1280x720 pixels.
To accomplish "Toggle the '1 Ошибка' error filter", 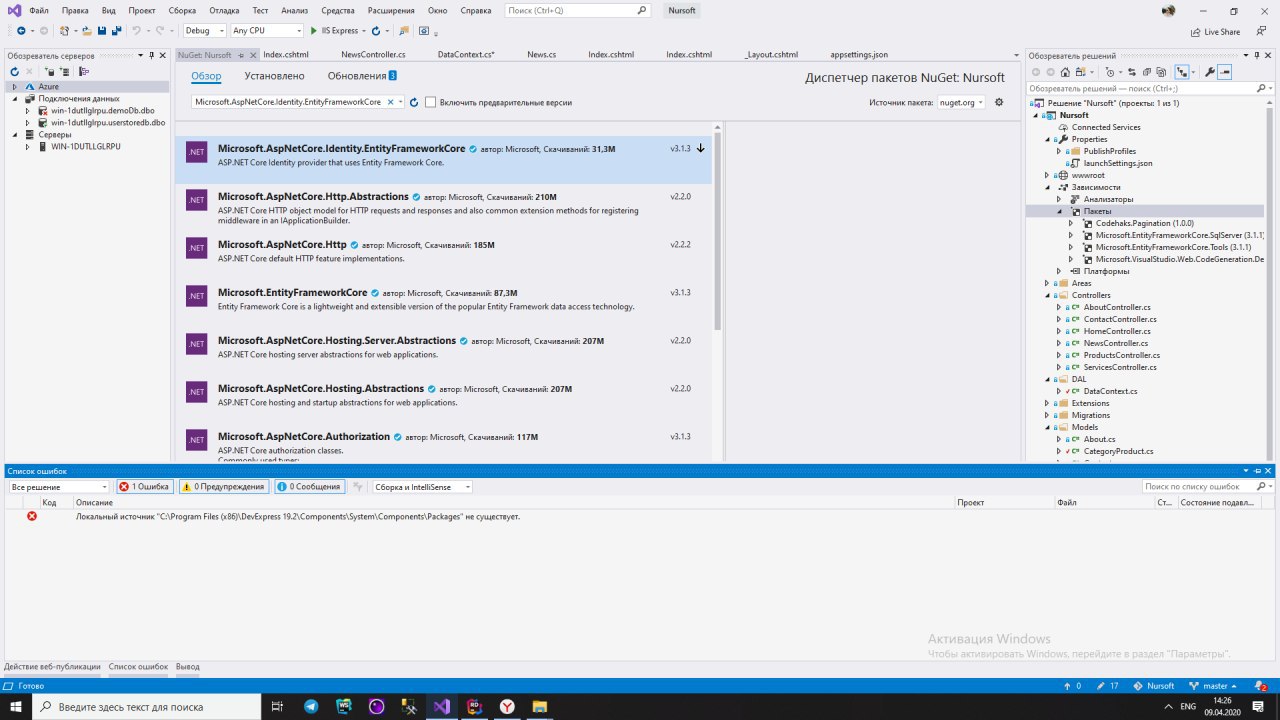I will (x=144, y=487).
